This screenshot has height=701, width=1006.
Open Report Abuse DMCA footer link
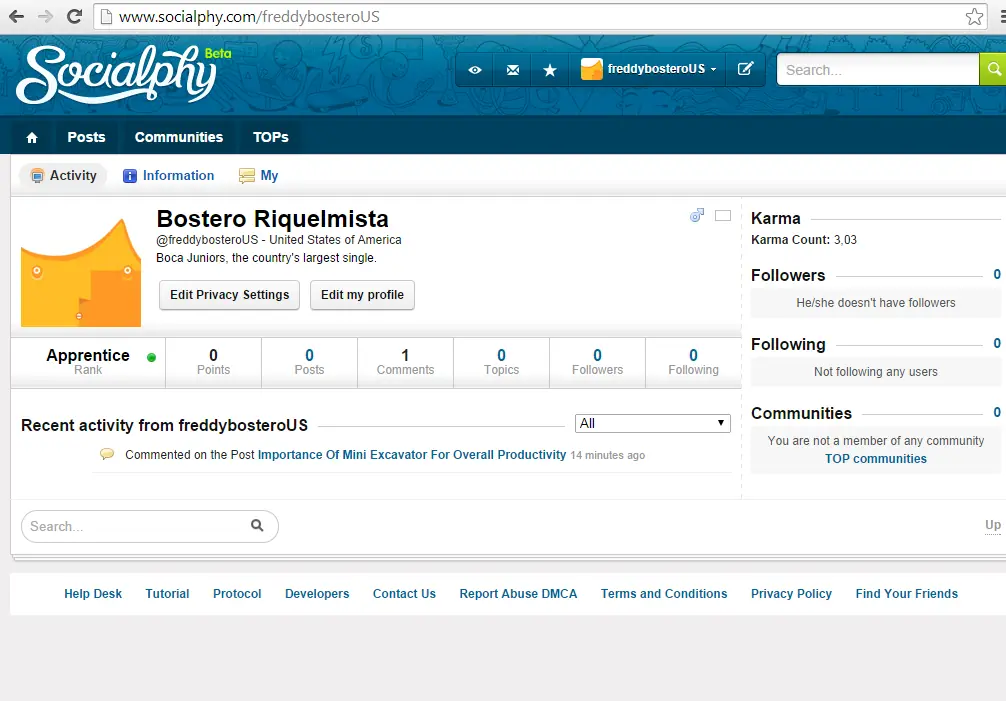tap(518, 594)
